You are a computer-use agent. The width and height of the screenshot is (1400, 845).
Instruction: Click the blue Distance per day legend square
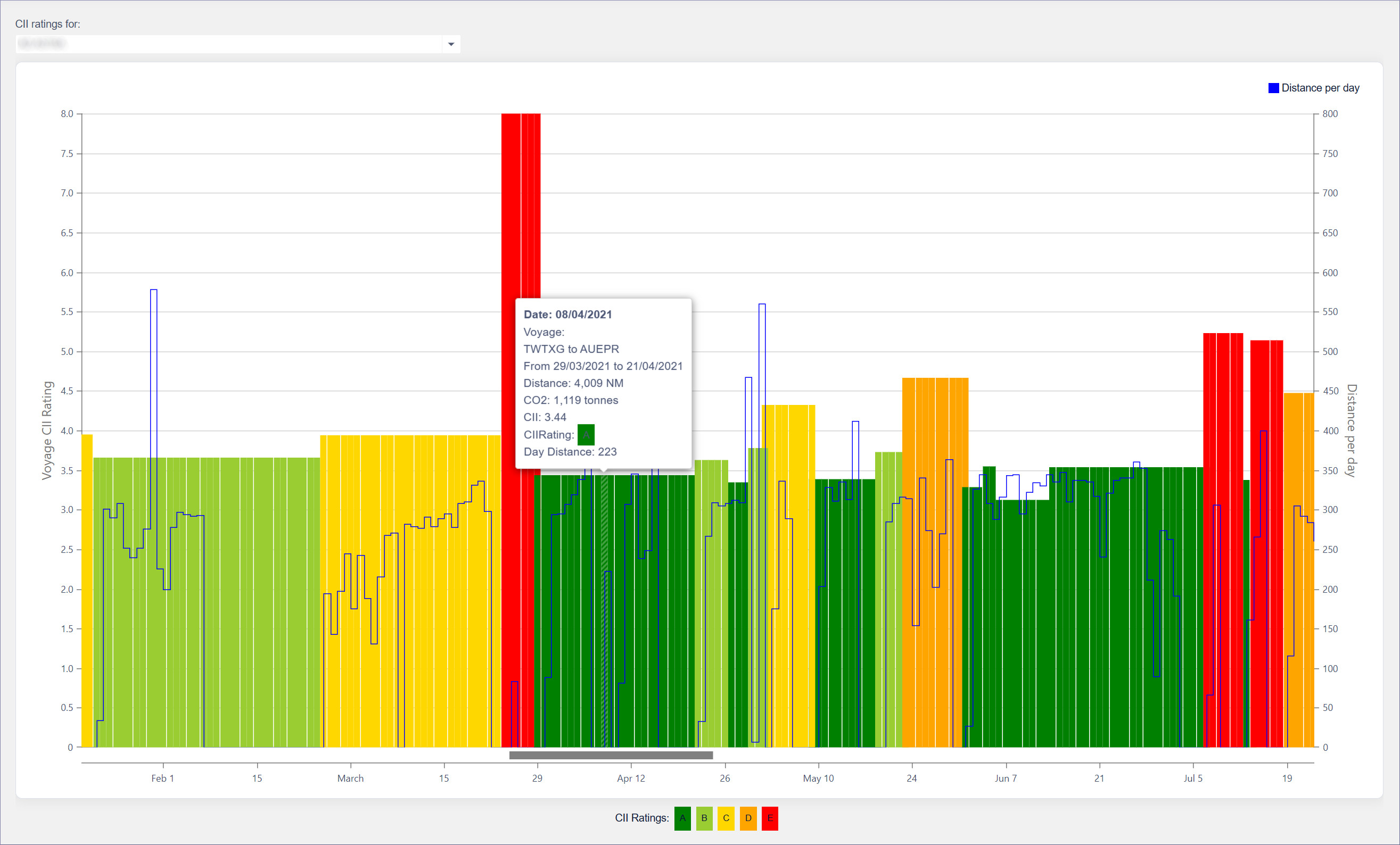[x=1273, y=88]
